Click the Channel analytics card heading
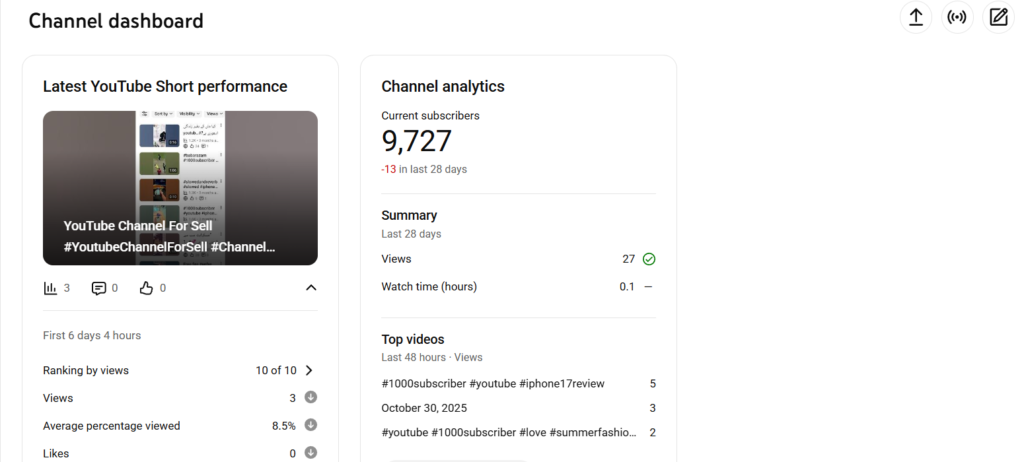Screen dimensions: 1024x462 click(x=443, y=87)
